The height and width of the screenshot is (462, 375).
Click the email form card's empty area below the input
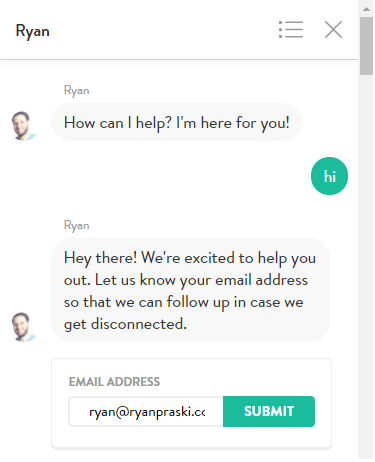191,437
